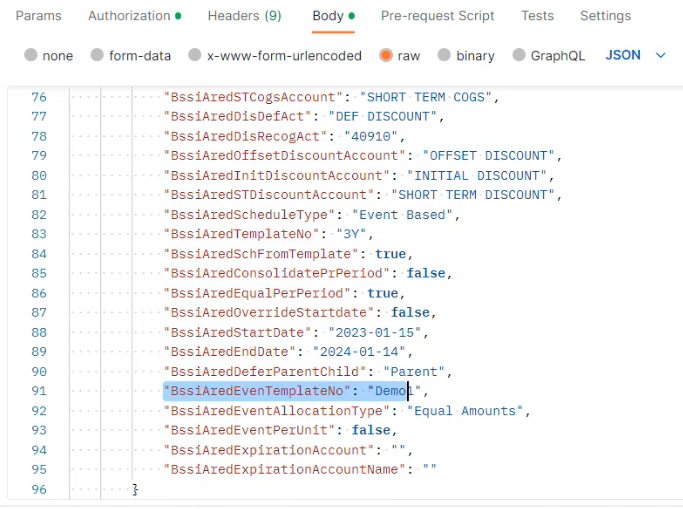The image size is (683, 509).
Task: Click true value of BssiAredEqualPerPeriod
Action: [x=382, y=293]
